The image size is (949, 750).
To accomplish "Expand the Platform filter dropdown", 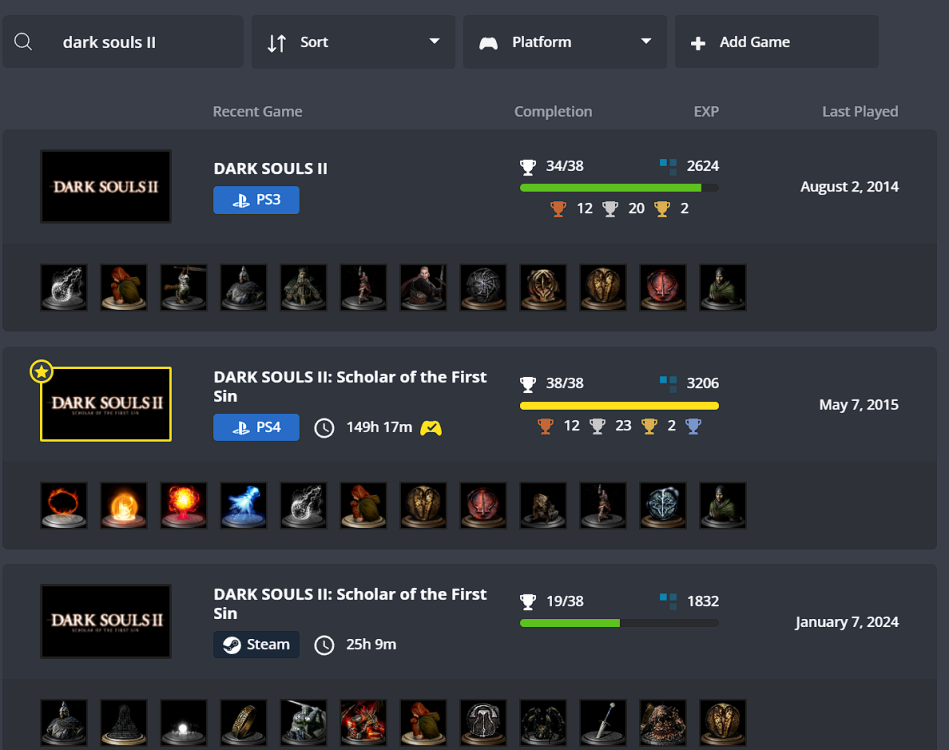I will (x=565, y=42).
